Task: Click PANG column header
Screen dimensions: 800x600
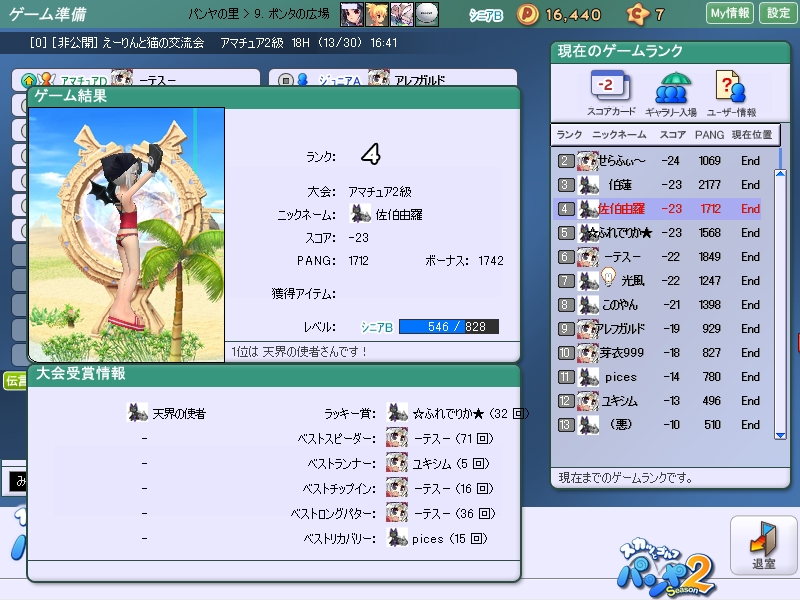Action: 709,135
